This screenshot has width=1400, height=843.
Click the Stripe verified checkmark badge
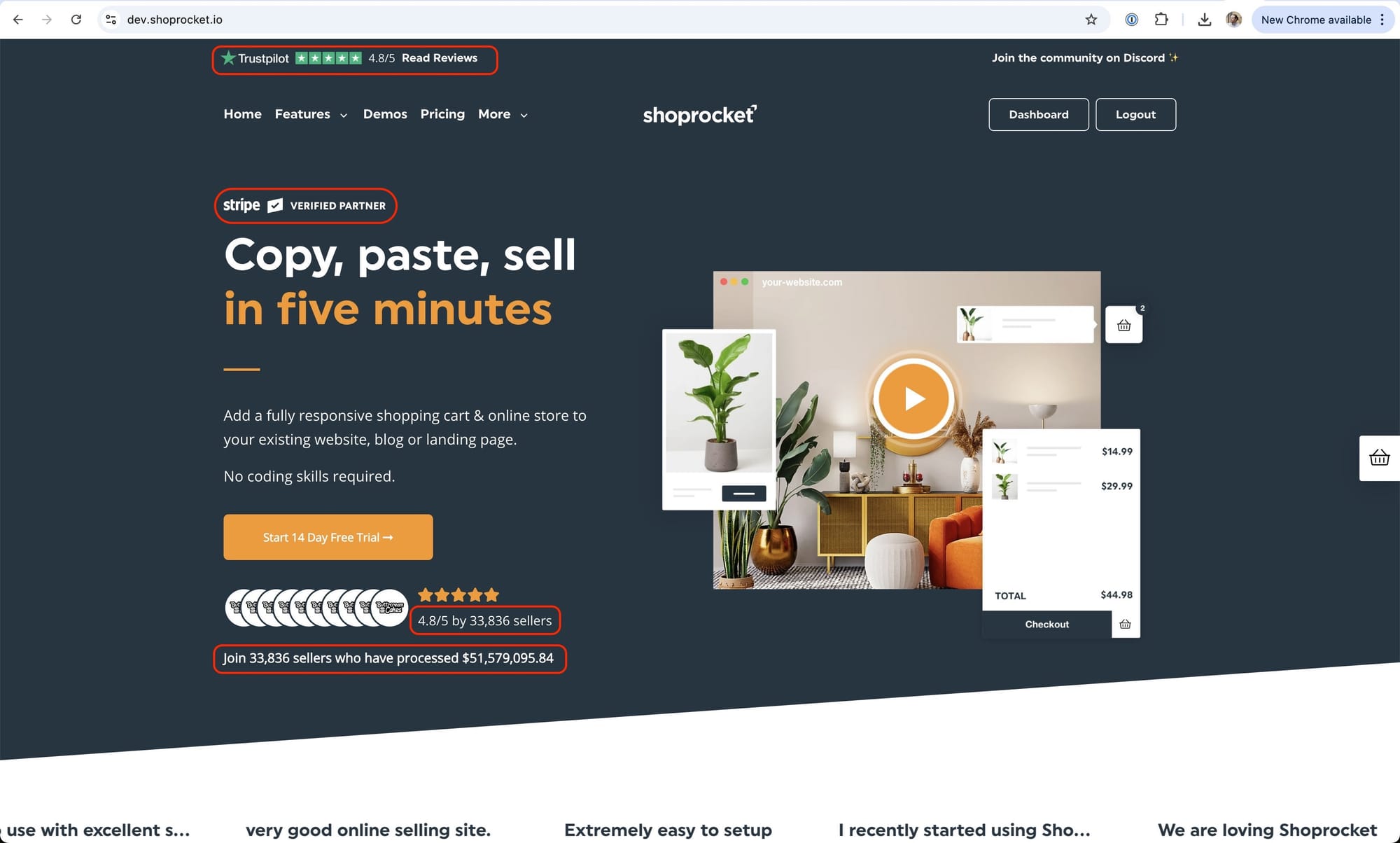tap(276, 205)
